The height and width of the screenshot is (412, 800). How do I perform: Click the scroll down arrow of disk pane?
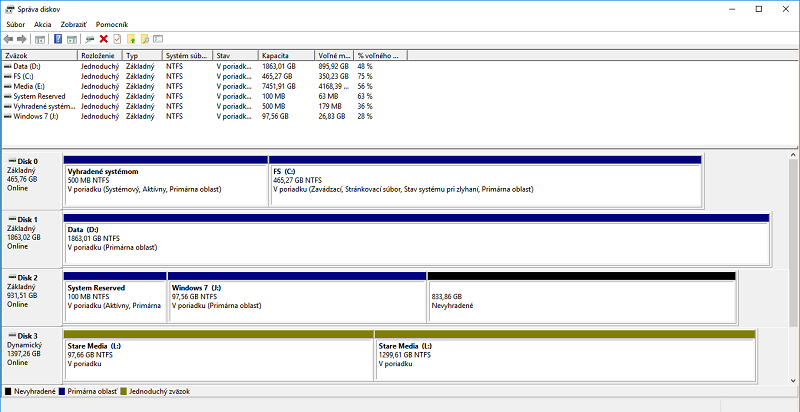point(794,380)
